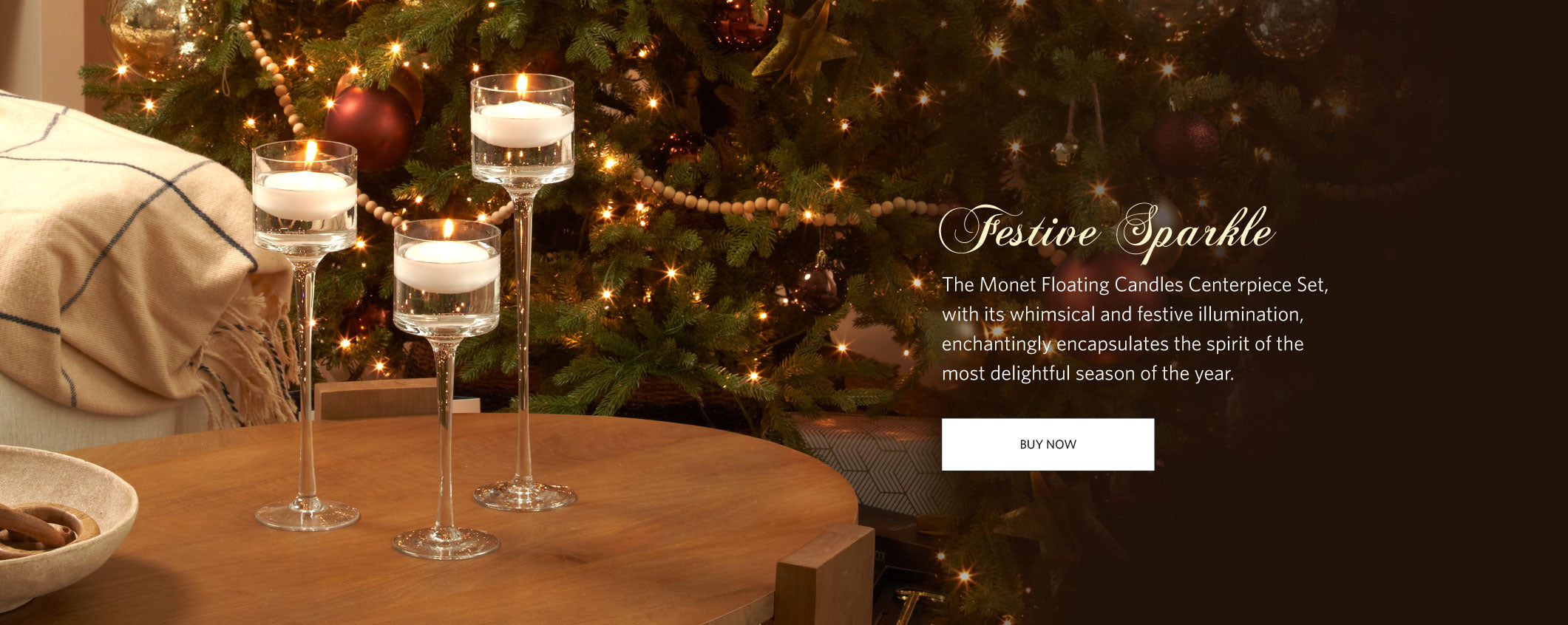Click the gold star ornament on tree
1568x625 pixels.
(802, 42)
